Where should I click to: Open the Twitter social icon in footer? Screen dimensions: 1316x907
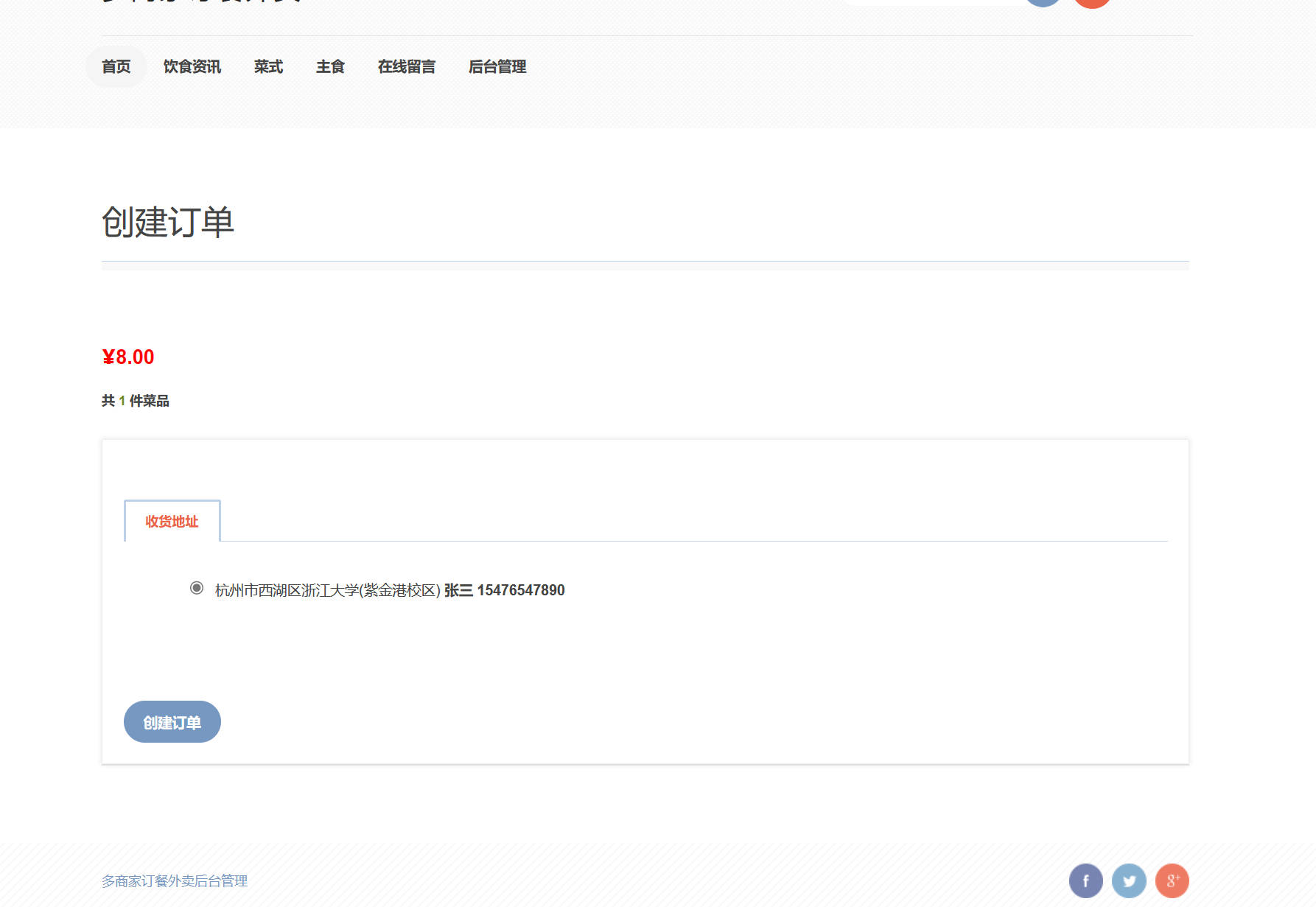(1129, 880)
